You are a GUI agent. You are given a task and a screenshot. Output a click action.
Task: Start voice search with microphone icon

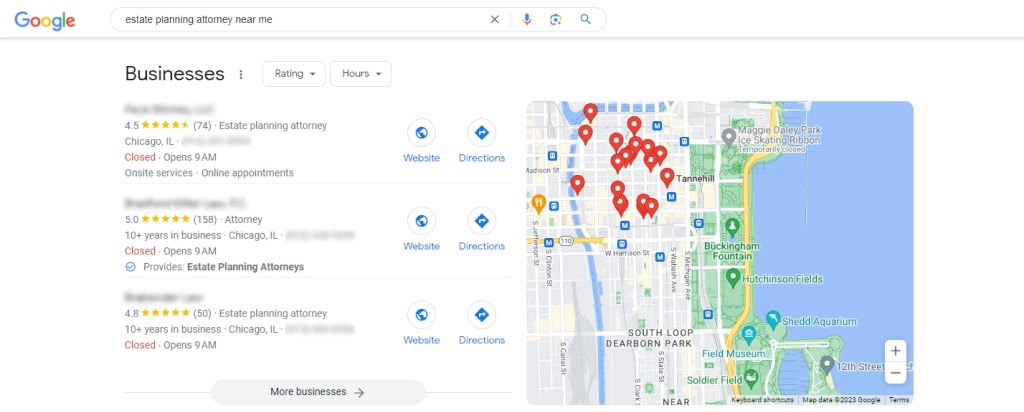tap(527, 20)
